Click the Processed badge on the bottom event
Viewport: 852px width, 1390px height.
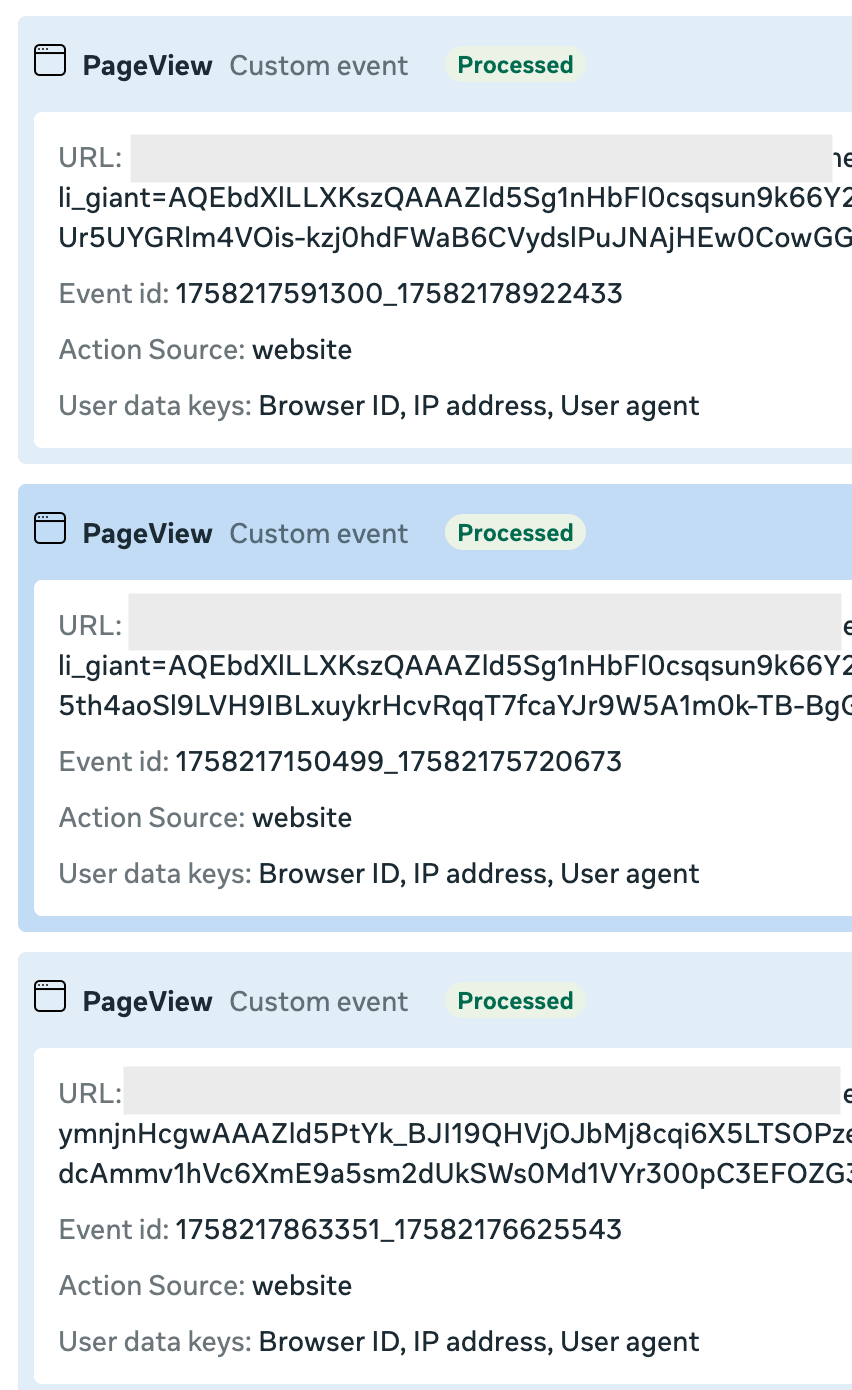tap(515, 1001)
